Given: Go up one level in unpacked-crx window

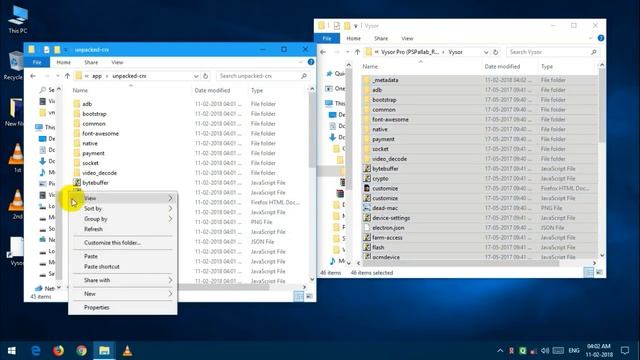Looking at the screenshot, I should coord(67,76).
